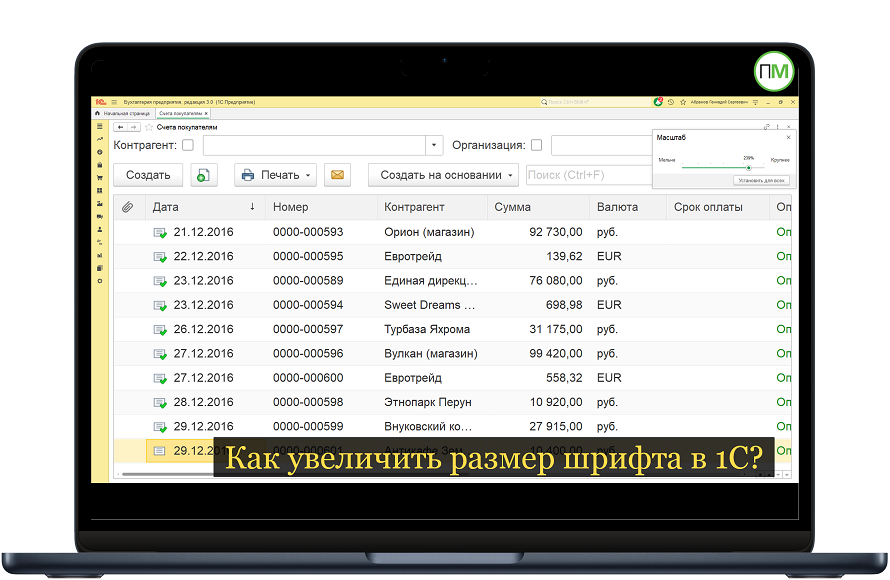Open the four-squares section in sidebar

point(100,191)
